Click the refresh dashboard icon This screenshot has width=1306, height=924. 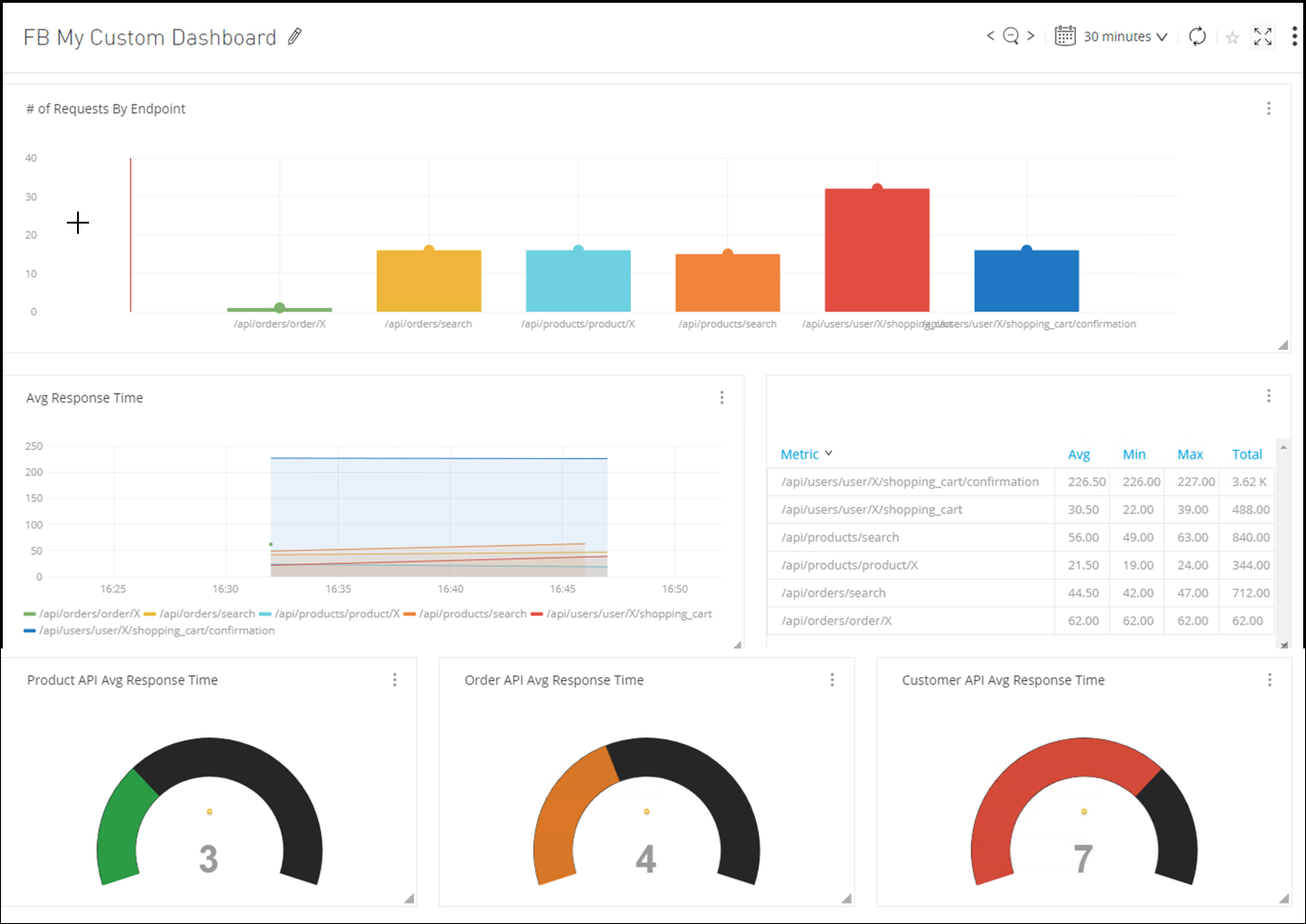click(x=1197, y=36)
